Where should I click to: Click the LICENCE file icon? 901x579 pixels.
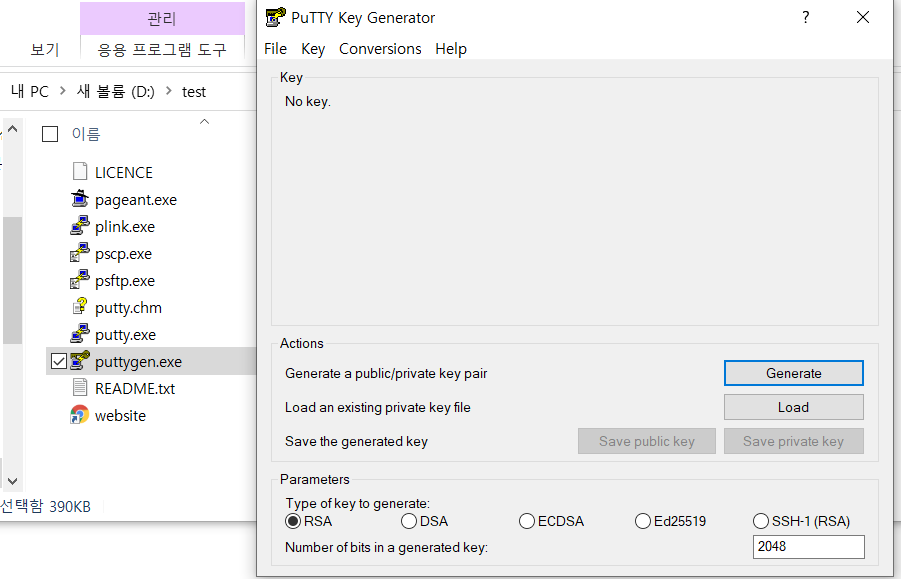(x=80, y=172)
